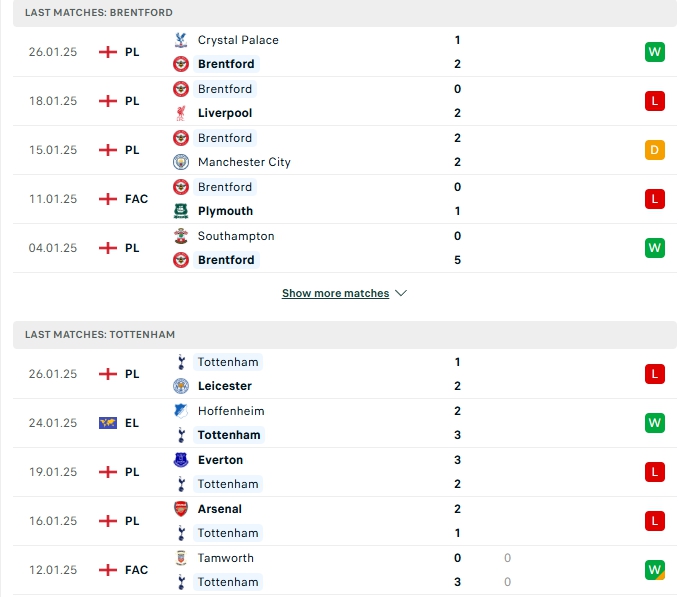
Task: Click the Everton club crest icon
Action: [181, 460]
